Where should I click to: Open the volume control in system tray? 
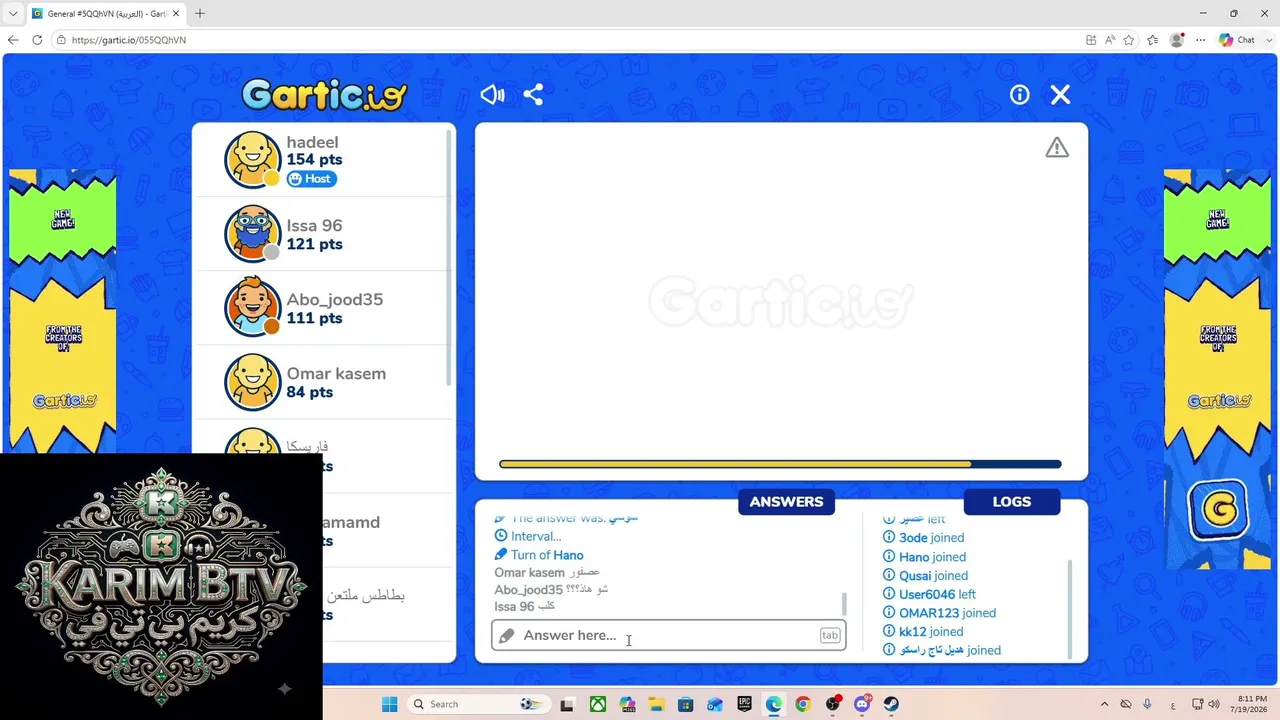tap(1214, 704)
